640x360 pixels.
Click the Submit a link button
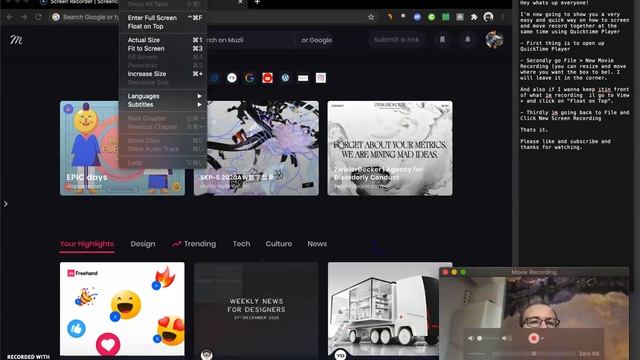(396, 40)
